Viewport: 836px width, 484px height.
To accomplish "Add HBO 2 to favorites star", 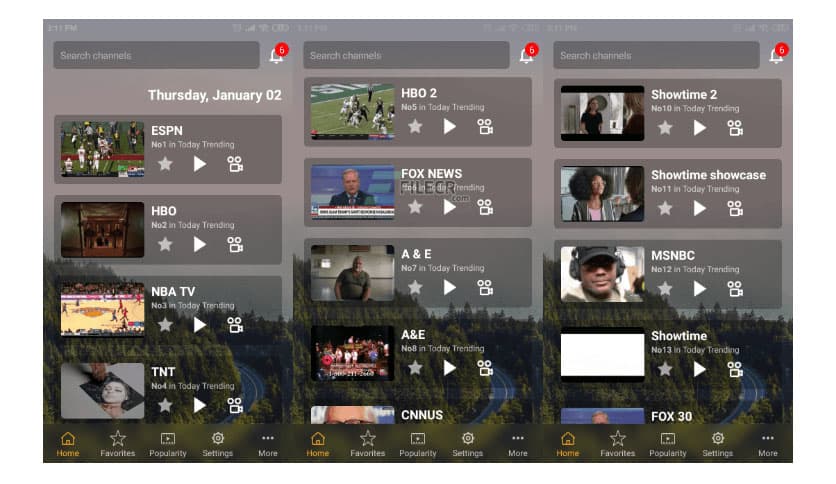I will click(415, 126).
